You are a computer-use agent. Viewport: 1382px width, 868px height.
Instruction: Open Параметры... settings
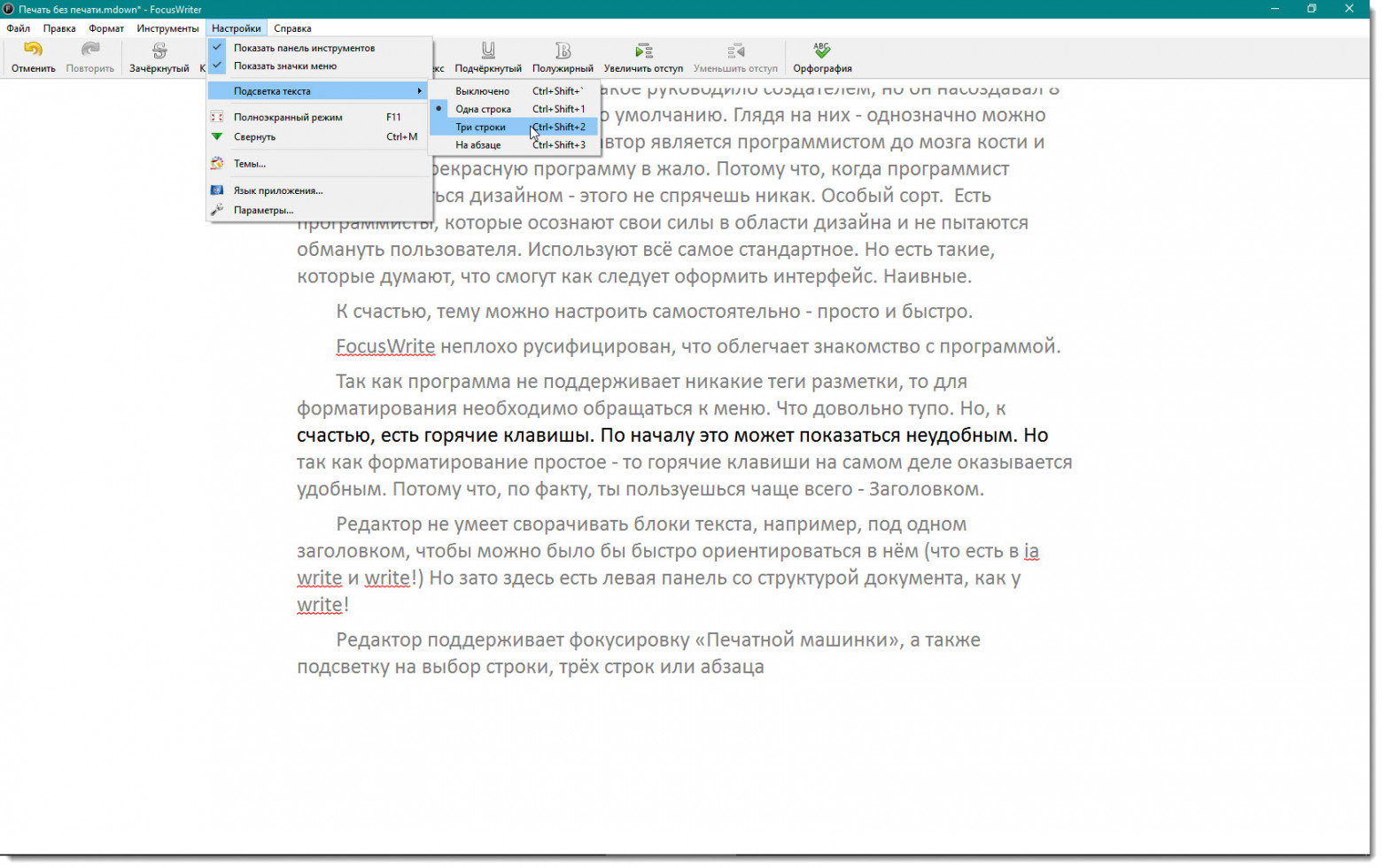pos(262,210)
